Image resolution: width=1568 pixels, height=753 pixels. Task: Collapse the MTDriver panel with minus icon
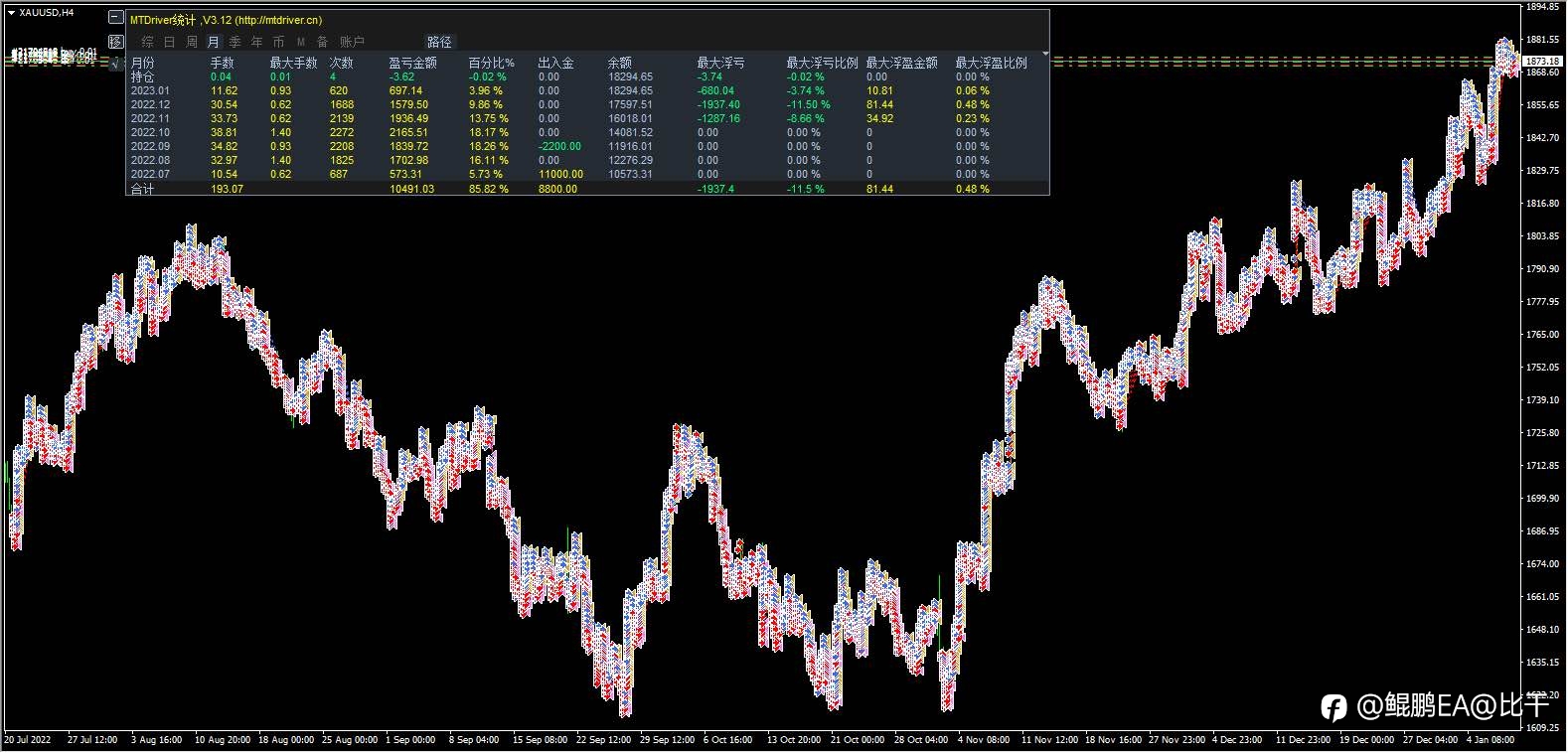[116, 18]
